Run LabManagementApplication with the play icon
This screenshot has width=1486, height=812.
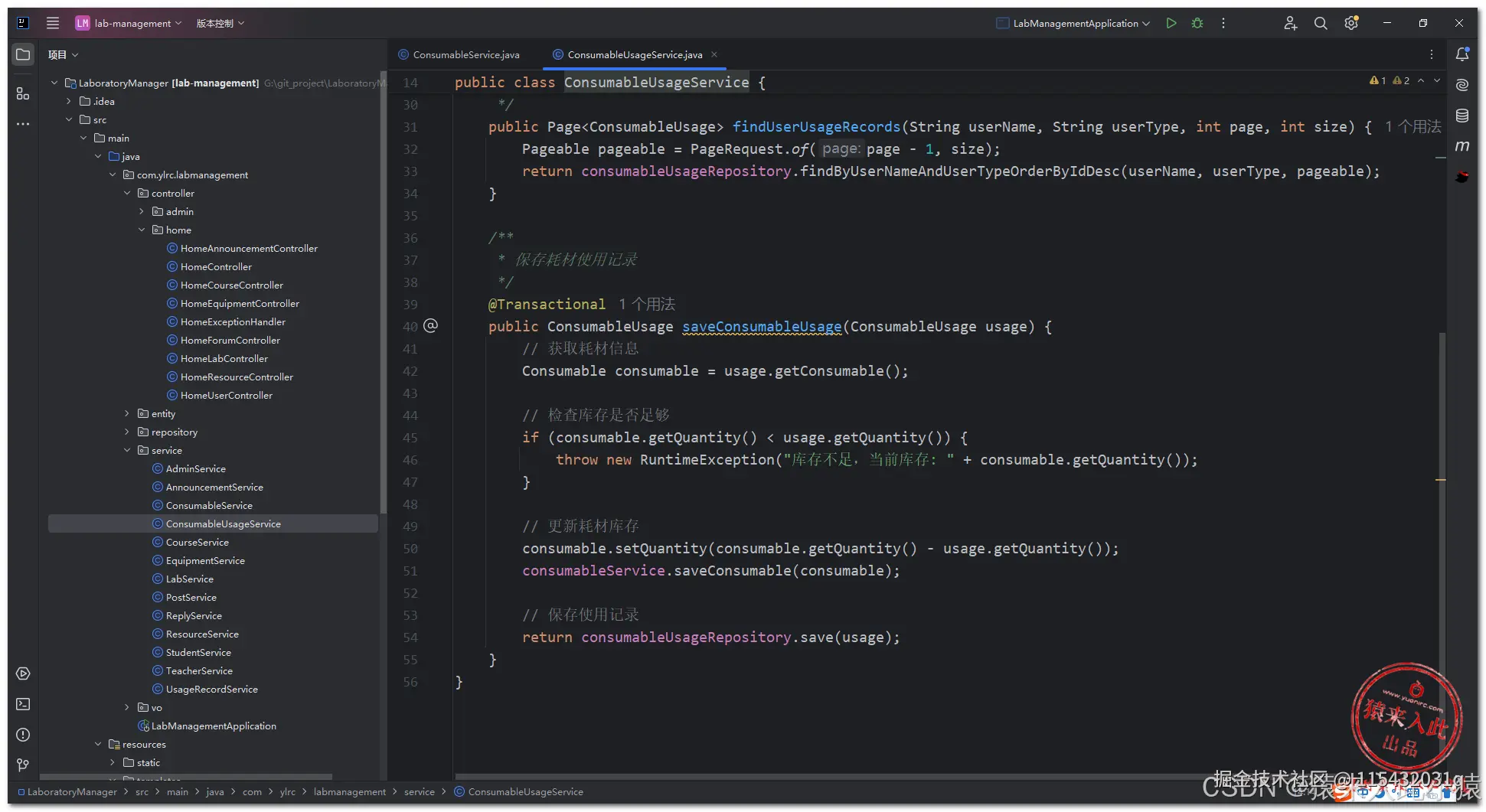1171,23
